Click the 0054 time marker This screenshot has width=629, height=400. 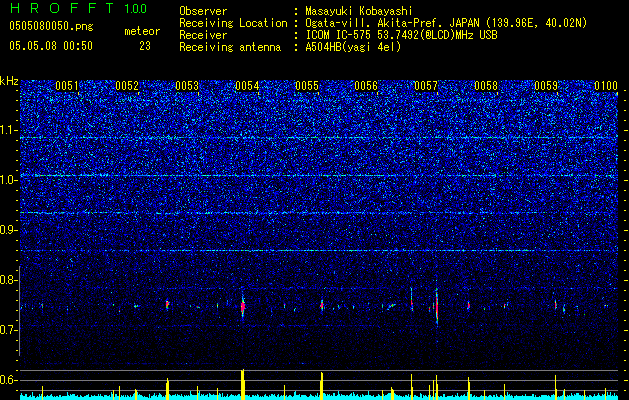[x=247, y=86]
